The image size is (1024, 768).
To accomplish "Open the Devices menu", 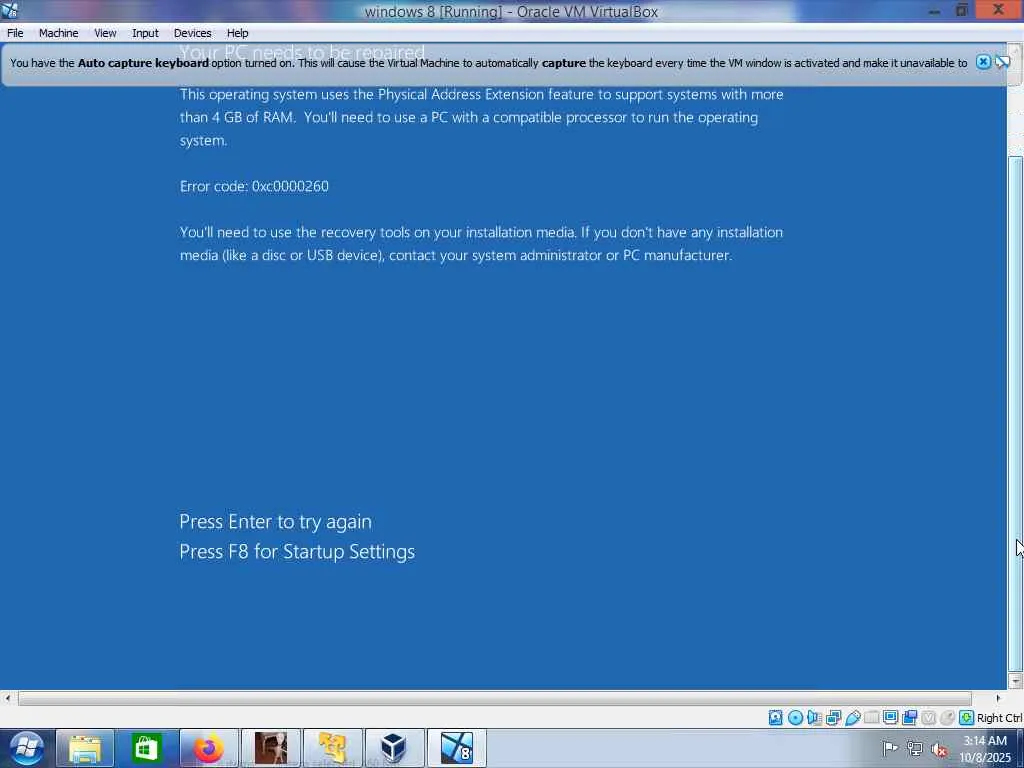I will click(x=192, y=33).
